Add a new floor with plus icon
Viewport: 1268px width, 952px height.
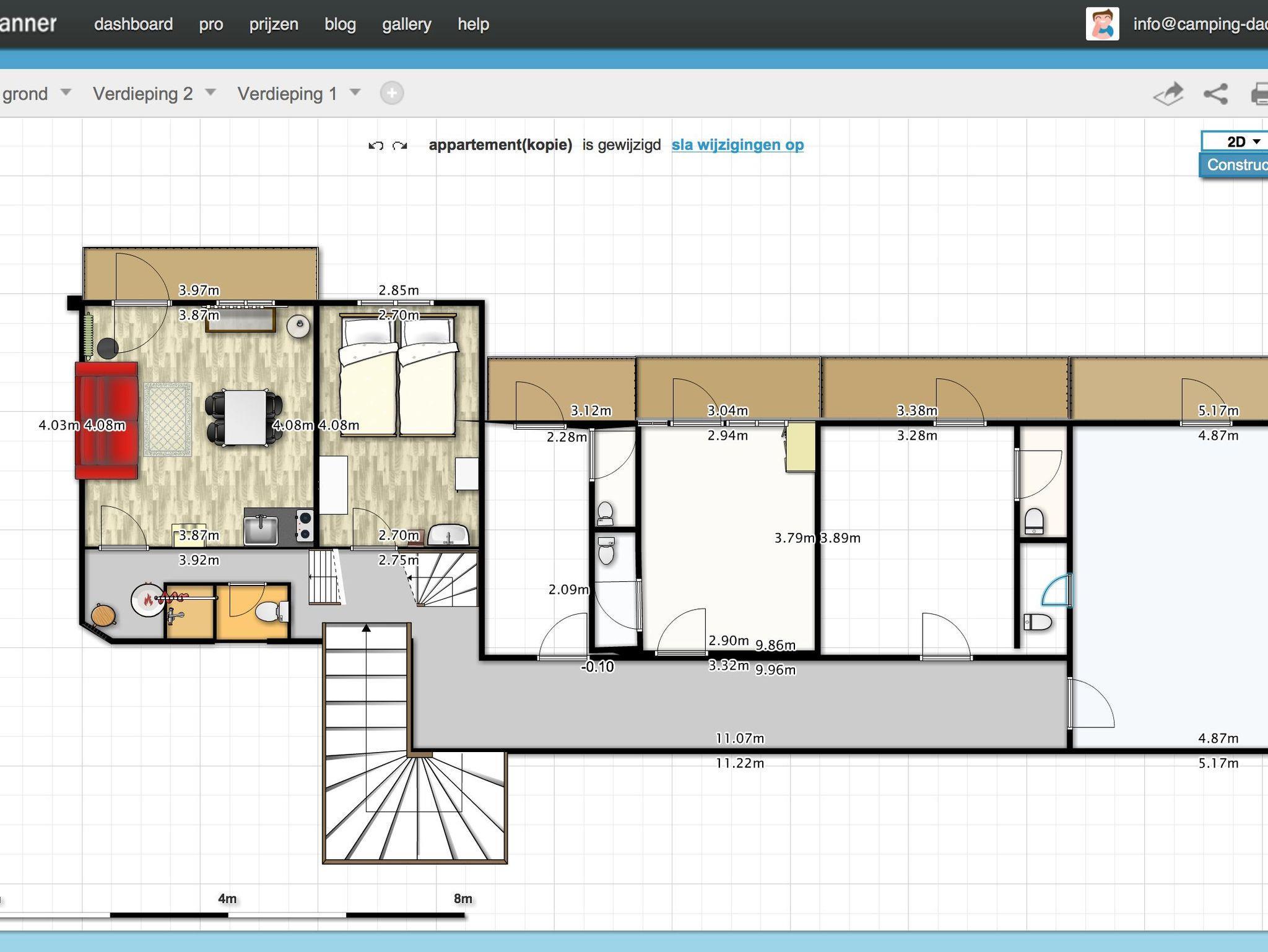(x=391, y=93)
